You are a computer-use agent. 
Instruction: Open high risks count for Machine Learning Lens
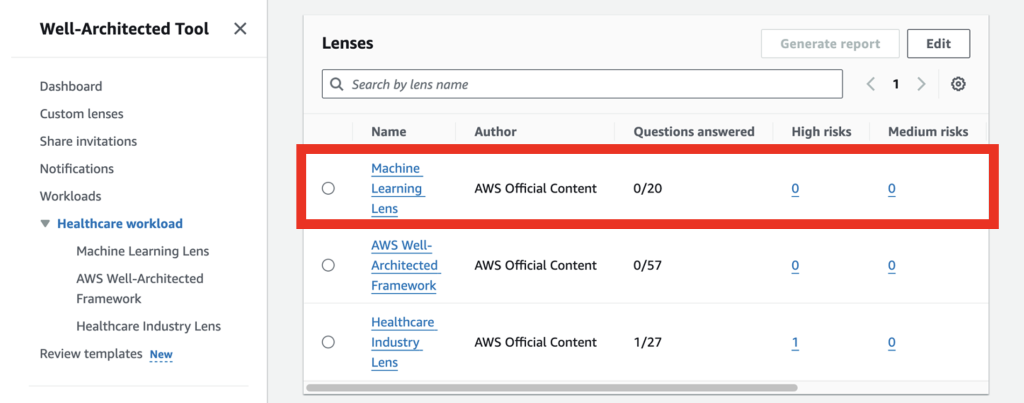(795, 189)
